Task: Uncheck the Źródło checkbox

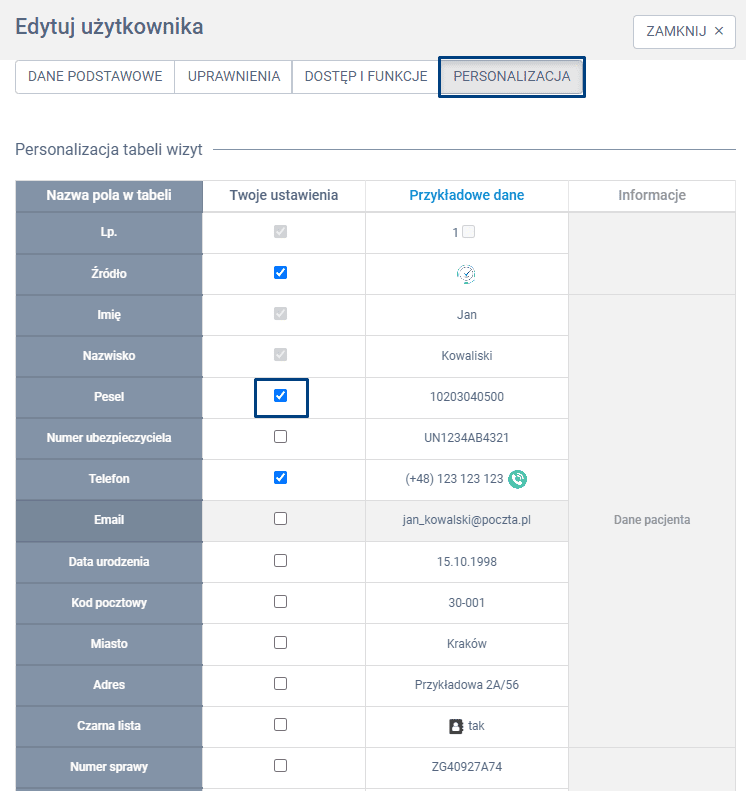Action: tap(280, 272)
